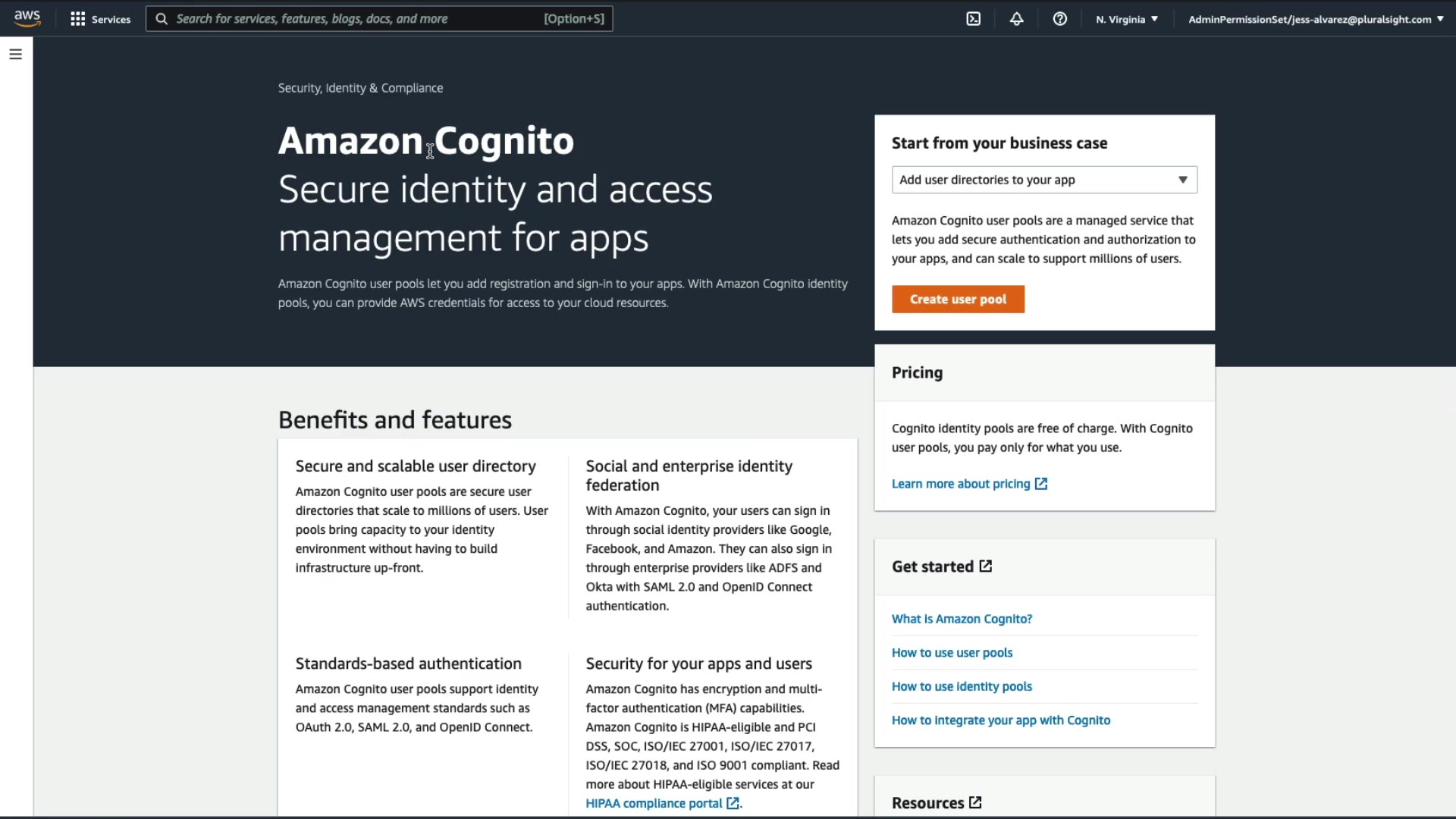Screen dimensions: 1456x819
Task: Open the business case select box
Action: (1043, 180)
